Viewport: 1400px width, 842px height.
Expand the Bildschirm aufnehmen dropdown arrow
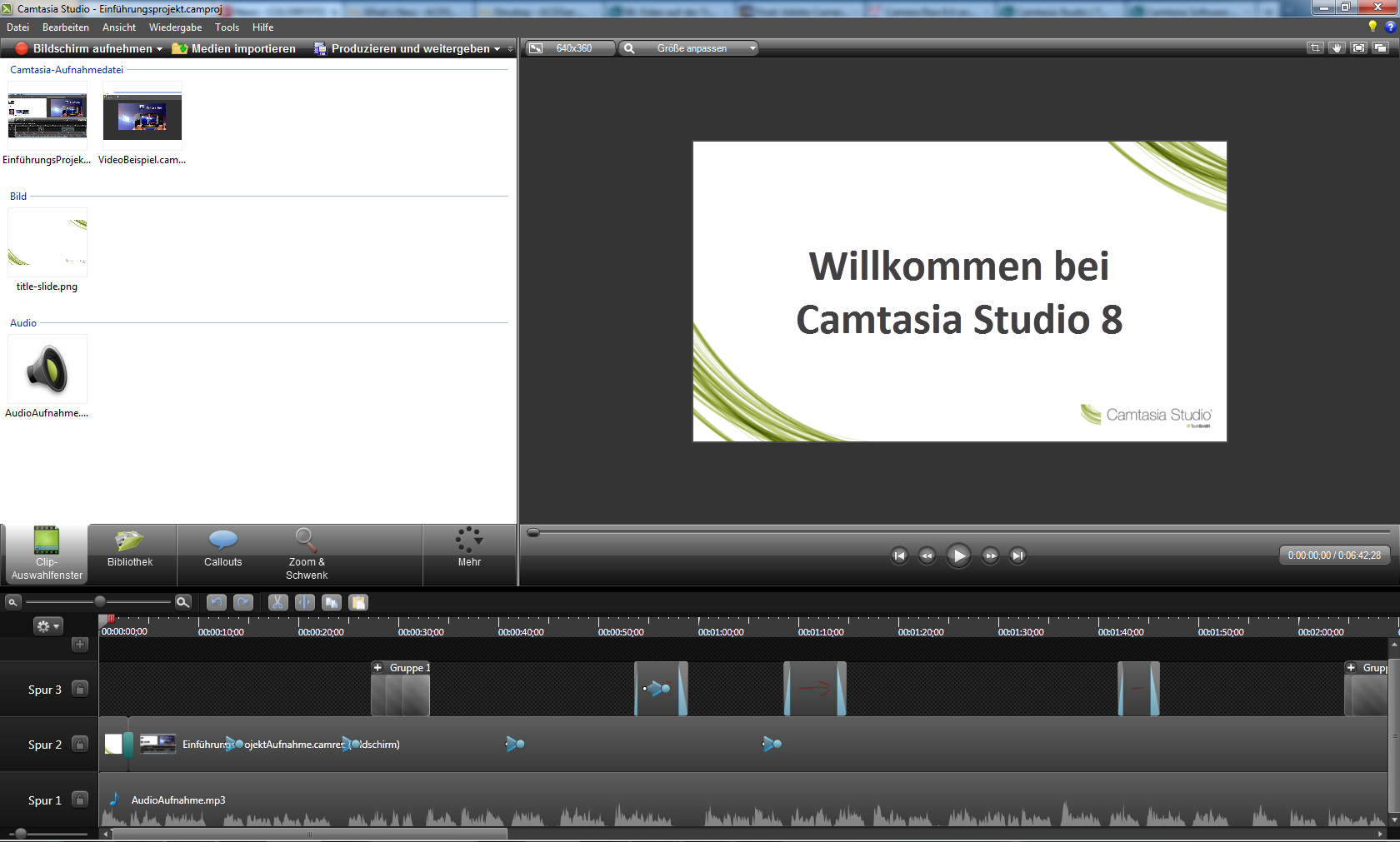click(159, 49)
